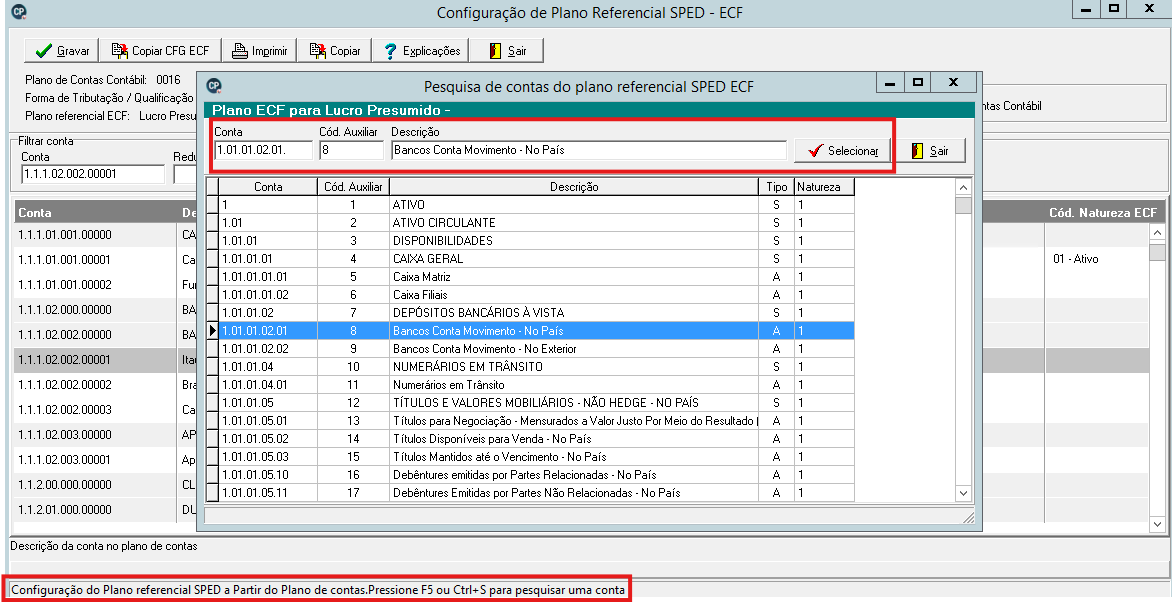Focus the Filtrar conta Conta field
Image resolution: width=1172 pixels, height=602 pixels.
pos(93,173)
